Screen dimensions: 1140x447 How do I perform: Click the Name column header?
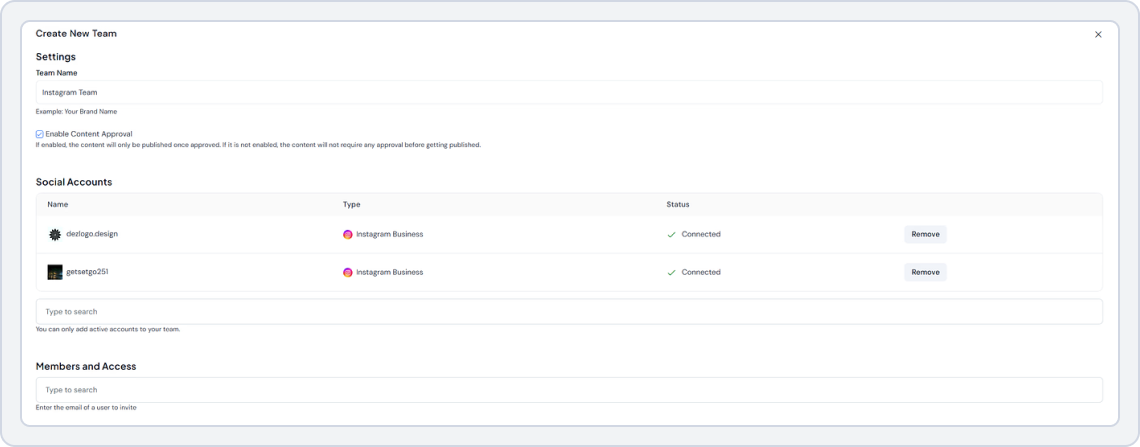[57, 204]
